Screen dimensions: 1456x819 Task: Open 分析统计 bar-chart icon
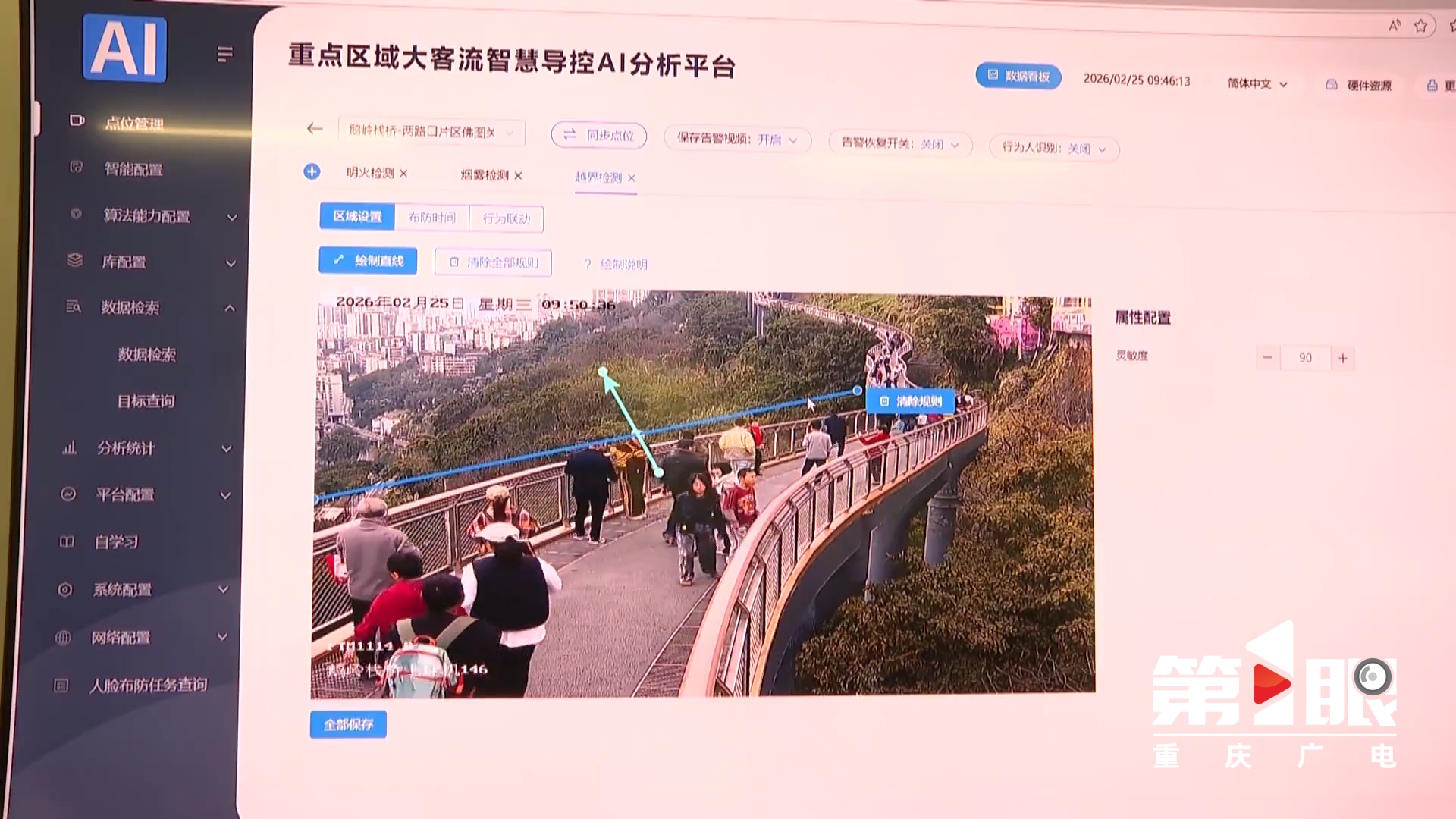pyautogui.click(x=68, y=448)
